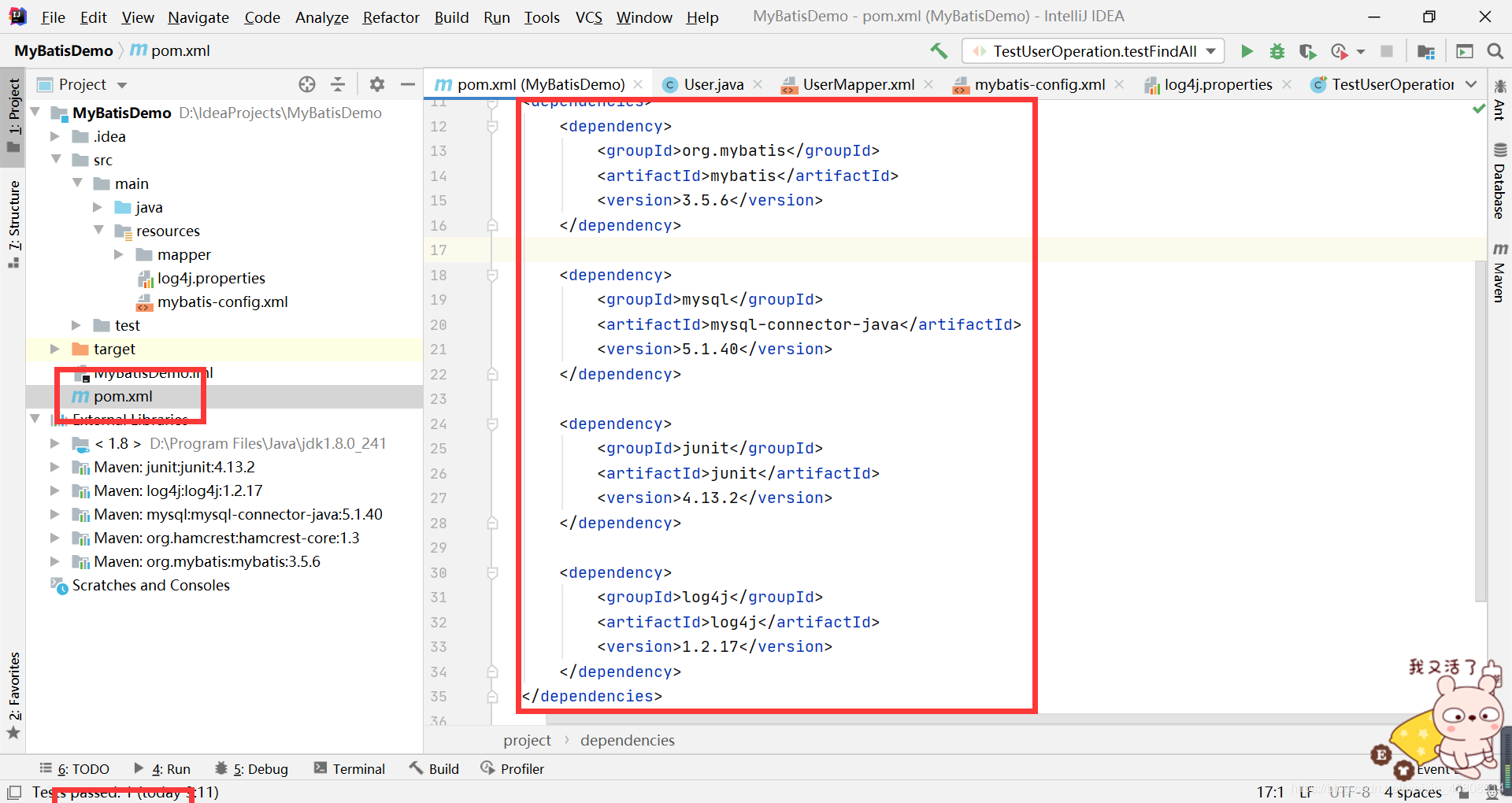Close the mybatis-config.xml tab
Viewport: 1512px width, 803px height.
coord(1119,84)
